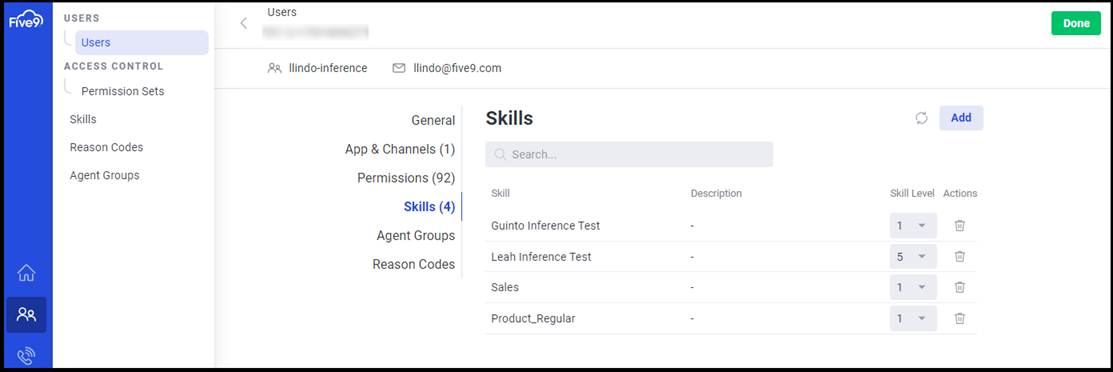Open the App & Channels (1) tab

(x=400, y=149)
